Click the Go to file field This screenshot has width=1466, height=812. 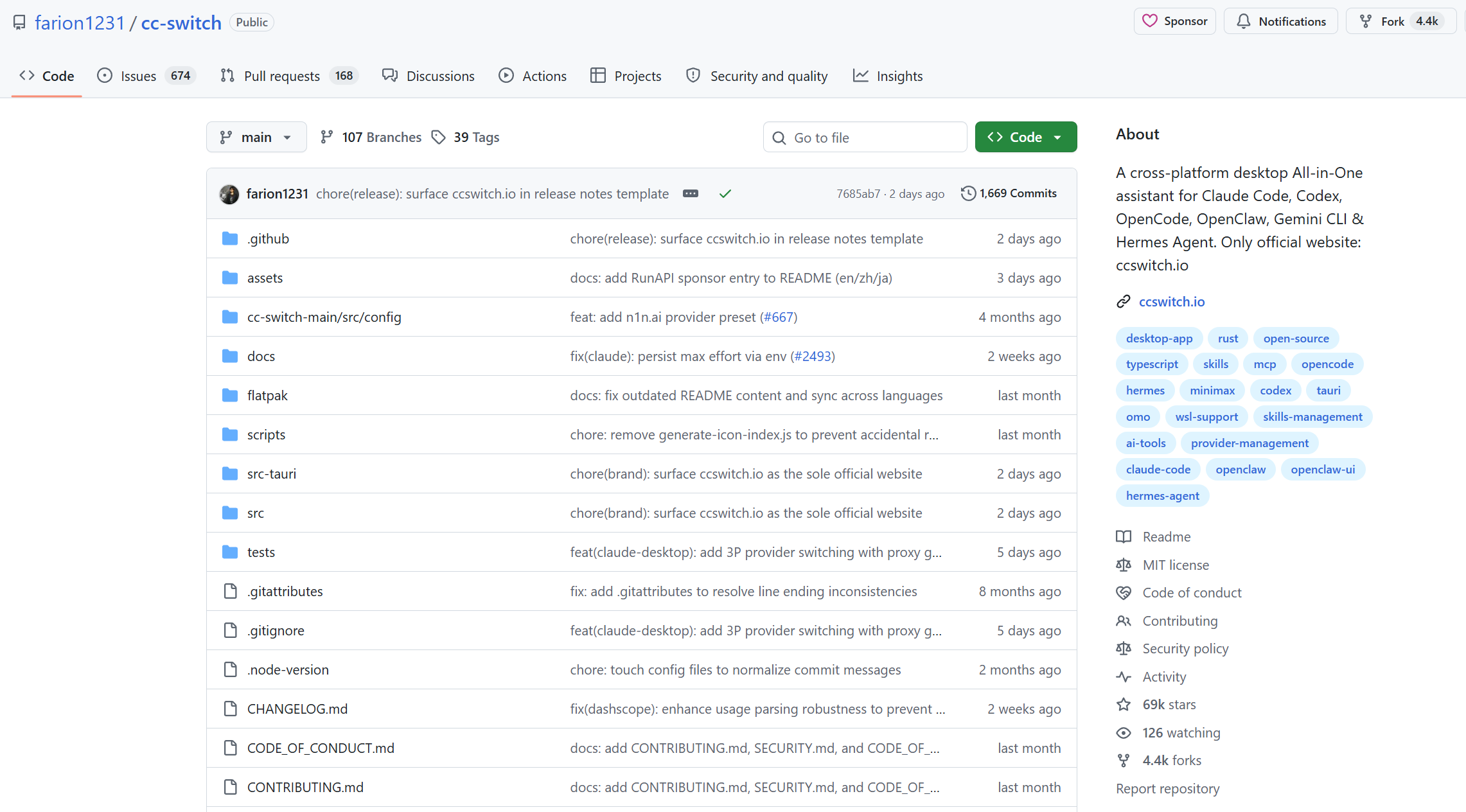pos(865,137)
